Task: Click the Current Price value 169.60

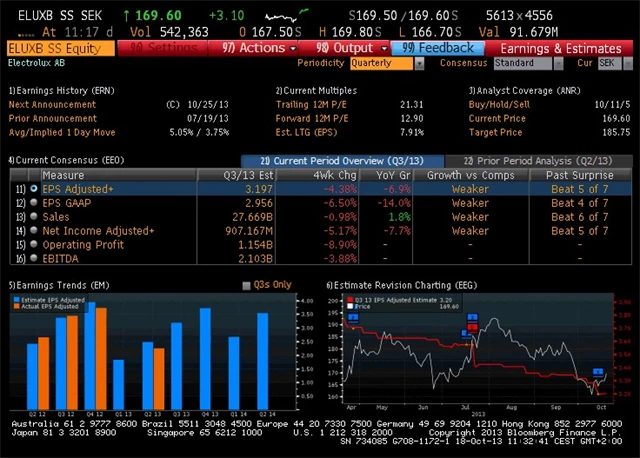Action: 616,118
